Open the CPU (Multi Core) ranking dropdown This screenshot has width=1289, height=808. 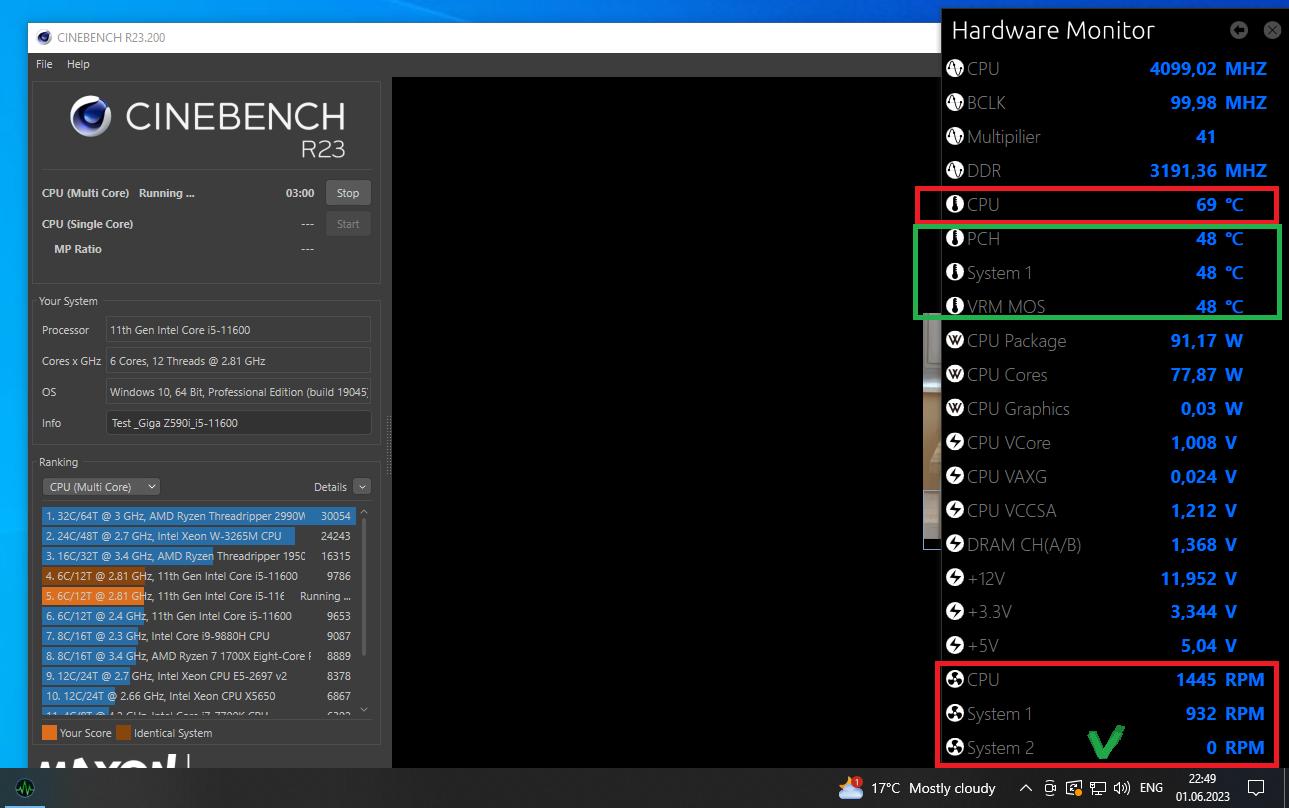point(101,487)
